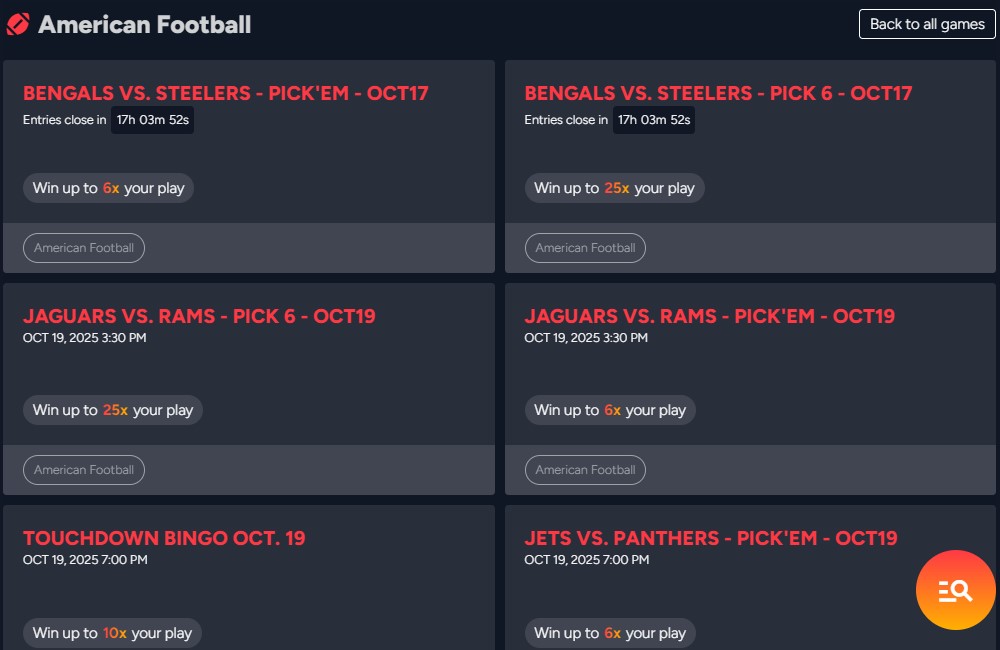Click the Win up to 6x chip on Jaguars Pick'em

pyautogui.click(x=610, y=410)
